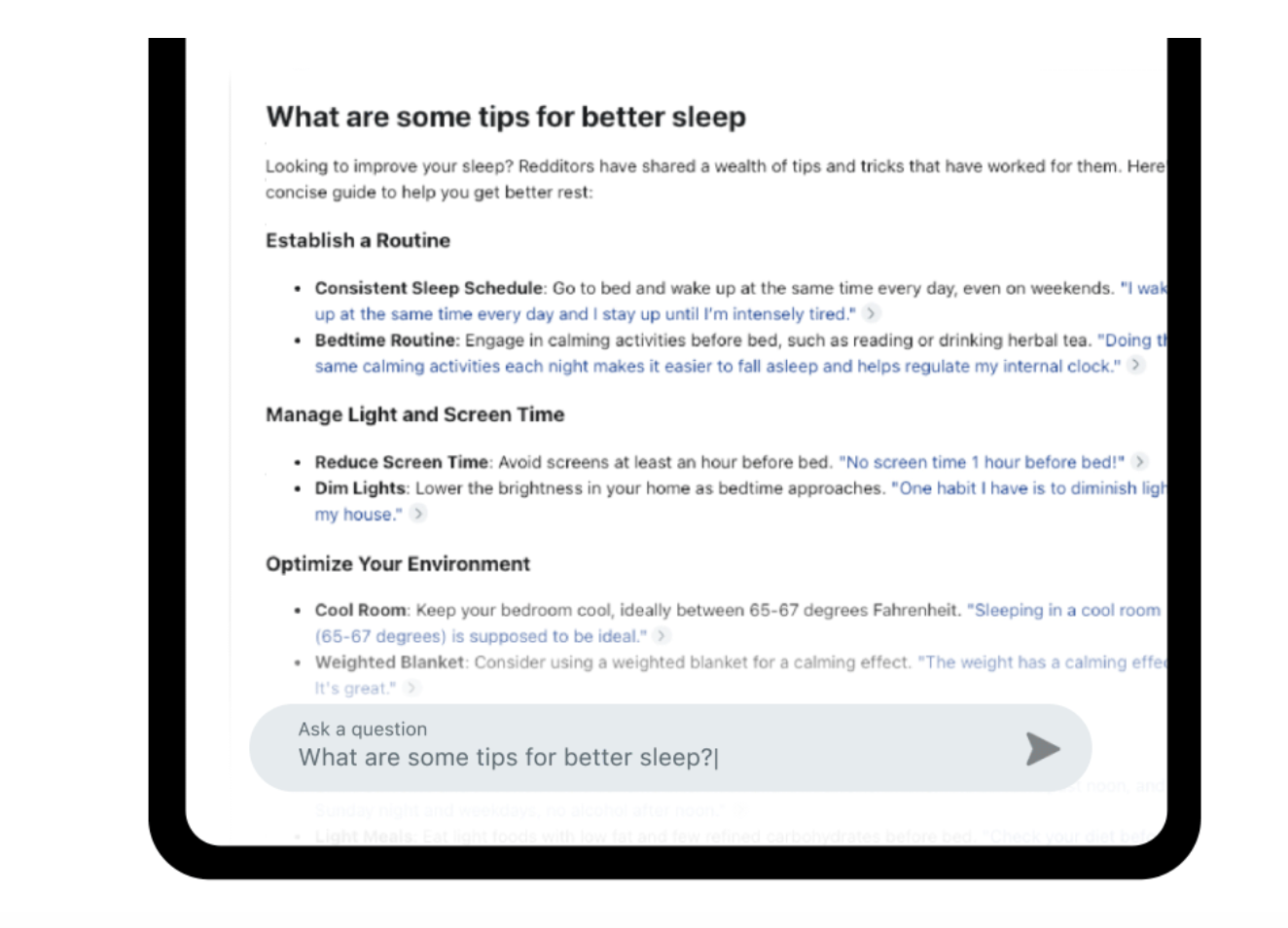Open quote link about staying up until intensely tired

click(x=584, y=314)
